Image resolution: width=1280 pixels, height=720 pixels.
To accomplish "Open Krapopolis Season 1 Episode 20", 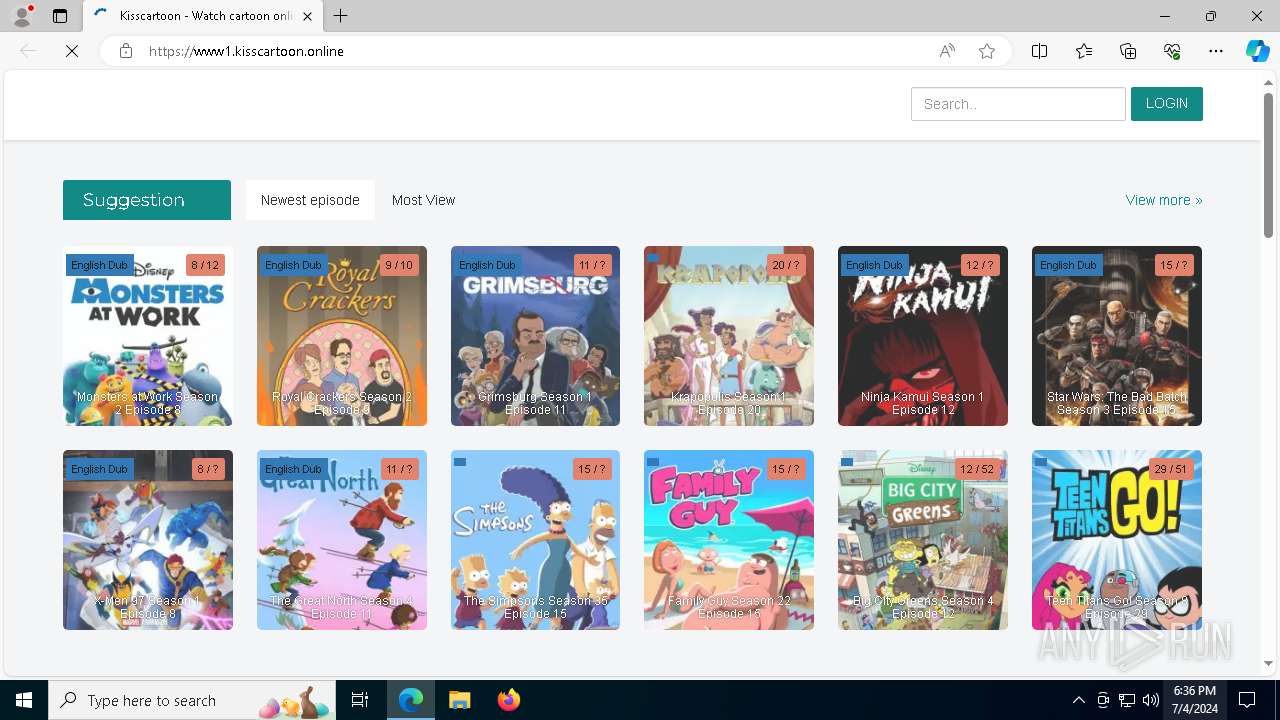I will 729,336.
